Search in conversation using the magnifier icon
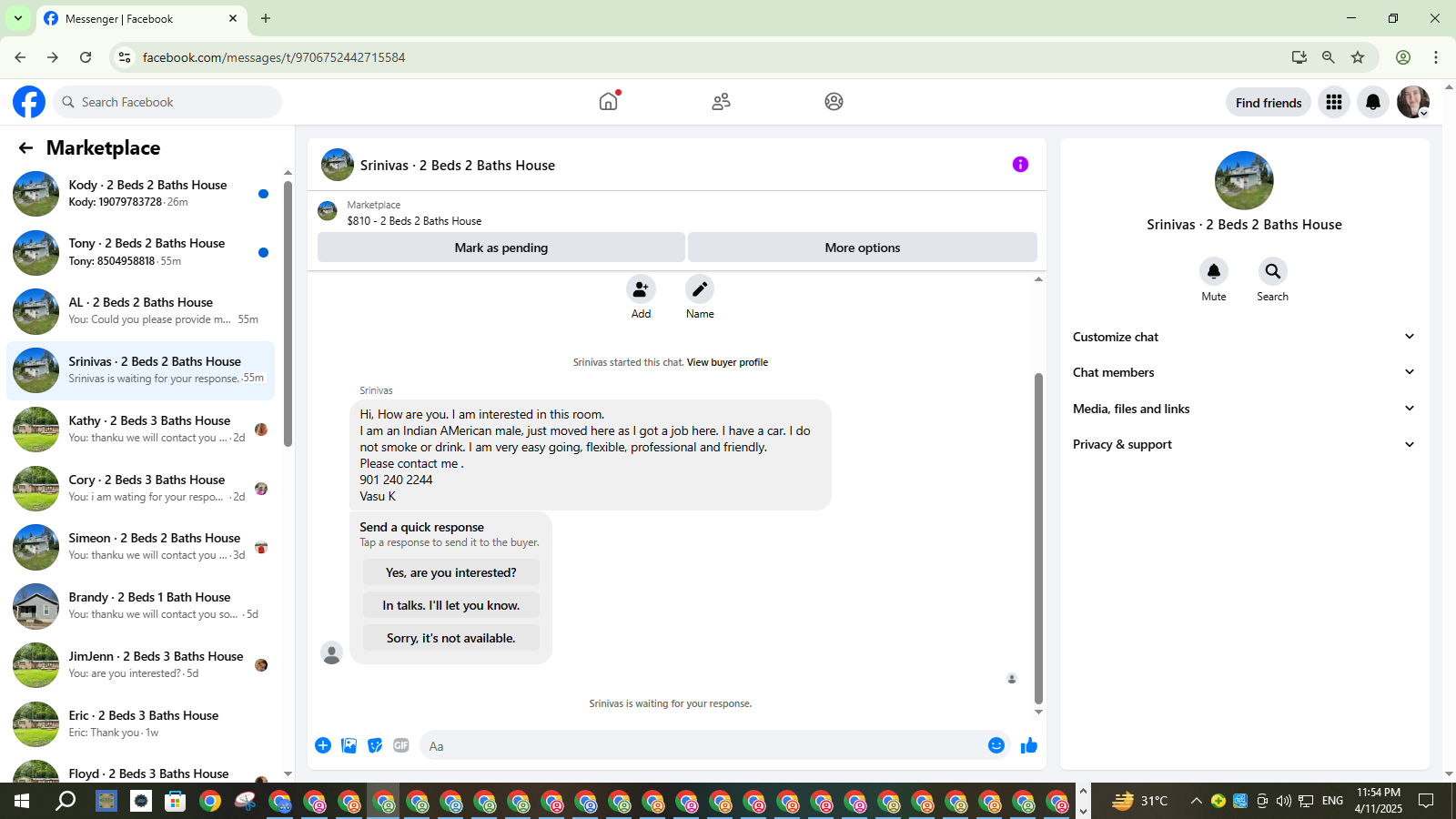The height and width of the screenshot is (819, 1456). 1272,271
